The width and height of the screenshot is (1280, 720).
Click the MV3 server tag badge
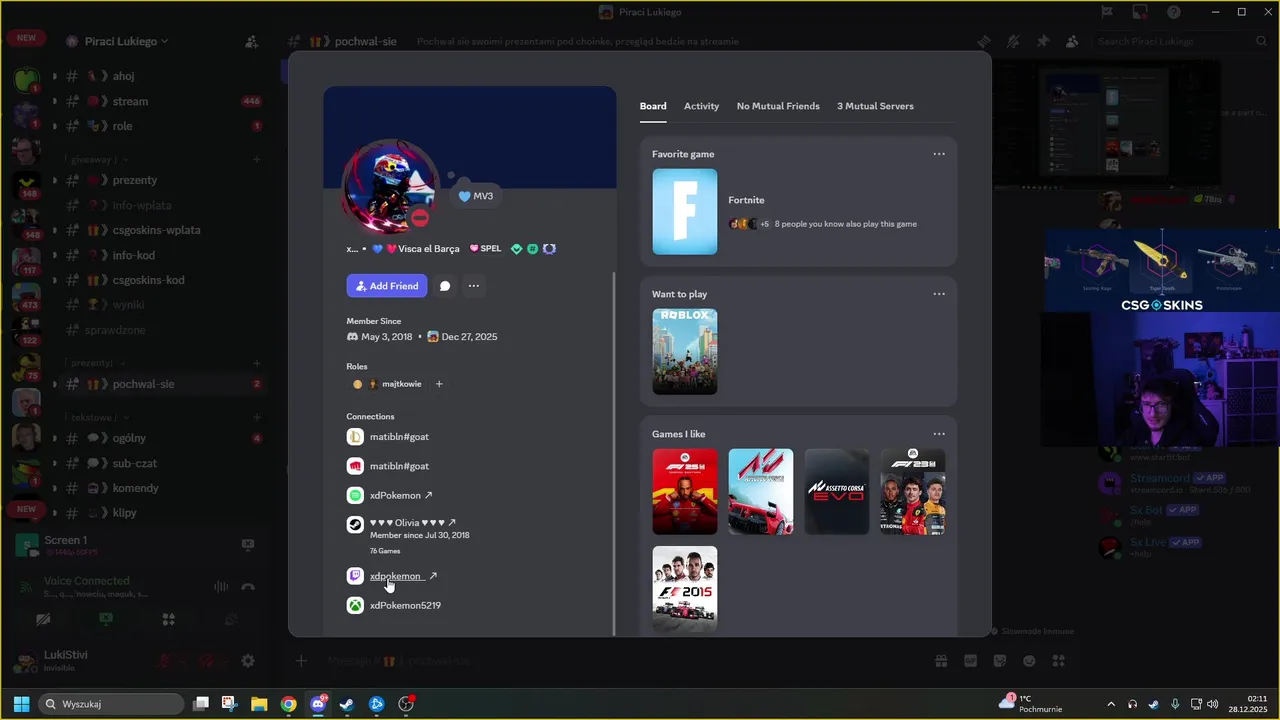[475, 196]
